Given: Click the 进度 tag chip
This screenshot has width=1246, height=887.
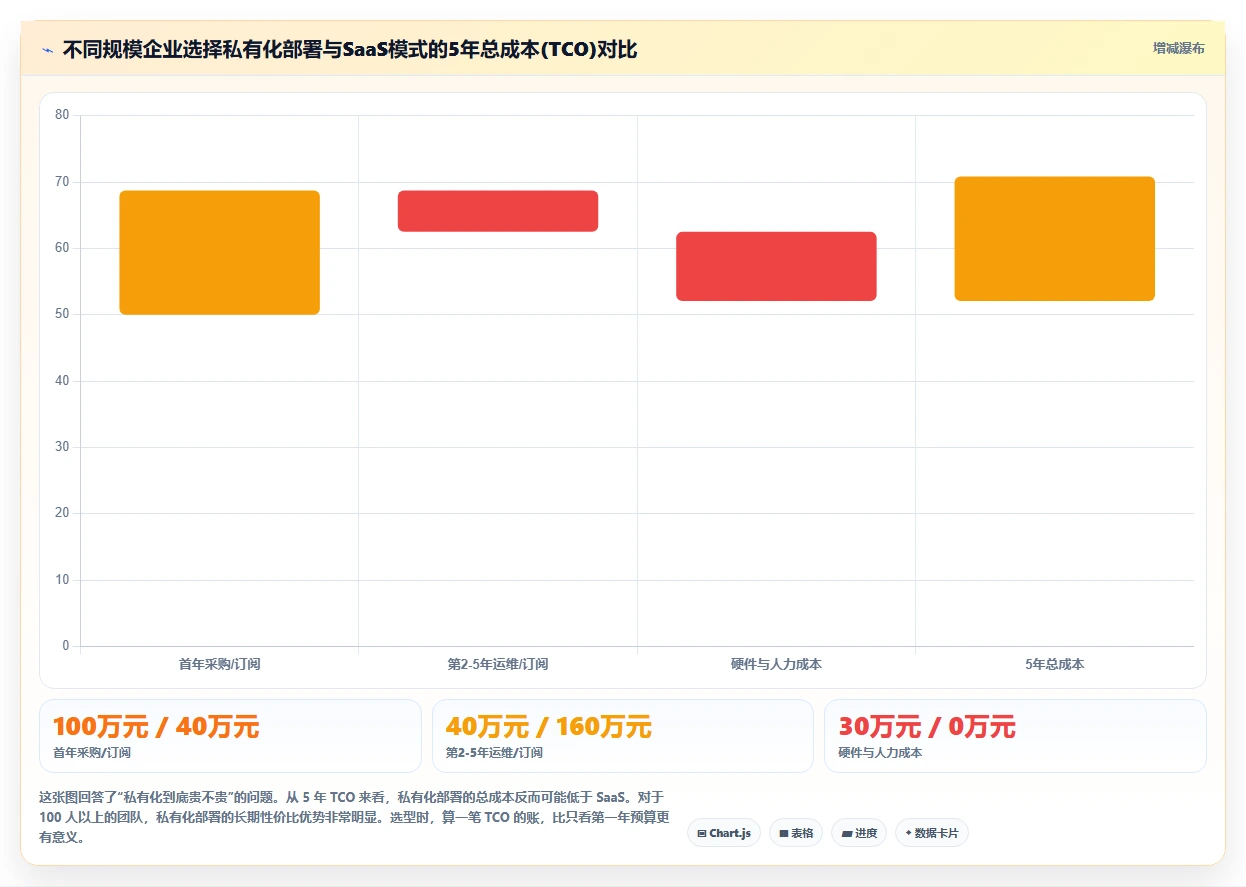Looking at the screenshot, I should point(859,833).
